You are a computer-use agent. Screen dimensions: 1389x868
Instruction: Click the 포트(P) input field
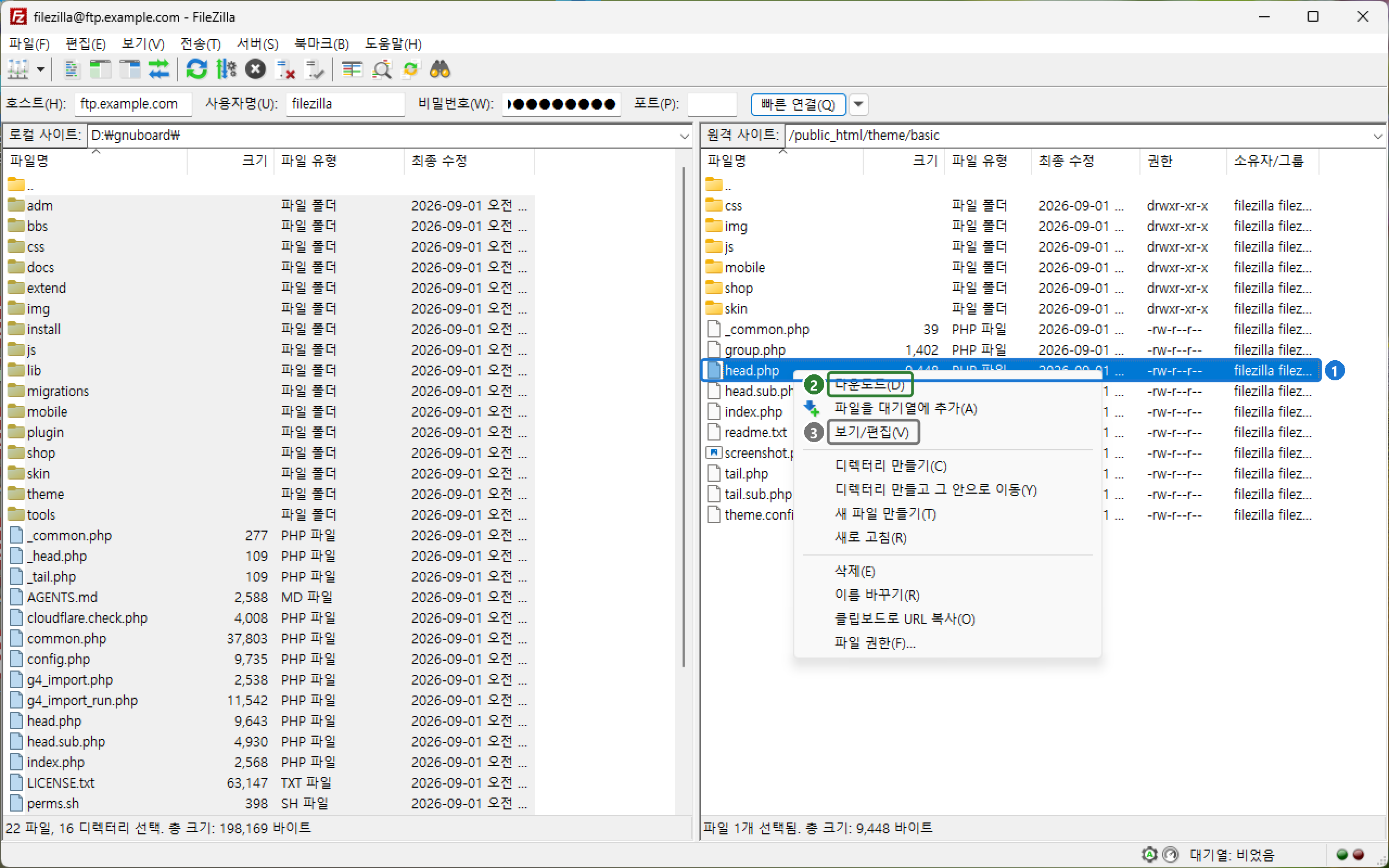(x=712, y=104)
